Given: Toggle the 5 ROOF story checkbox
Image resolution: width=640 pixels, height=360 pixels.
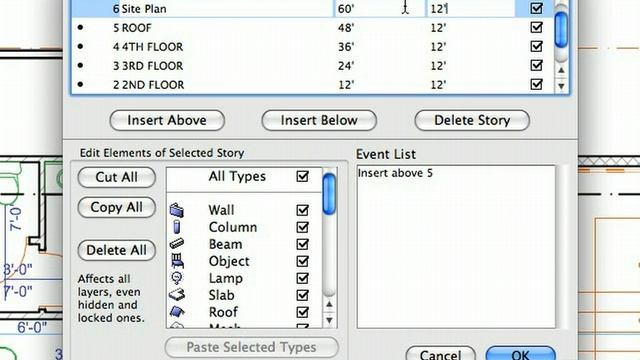Looking at the screenshot, I should pyautogui.click(x=536, y=27).
